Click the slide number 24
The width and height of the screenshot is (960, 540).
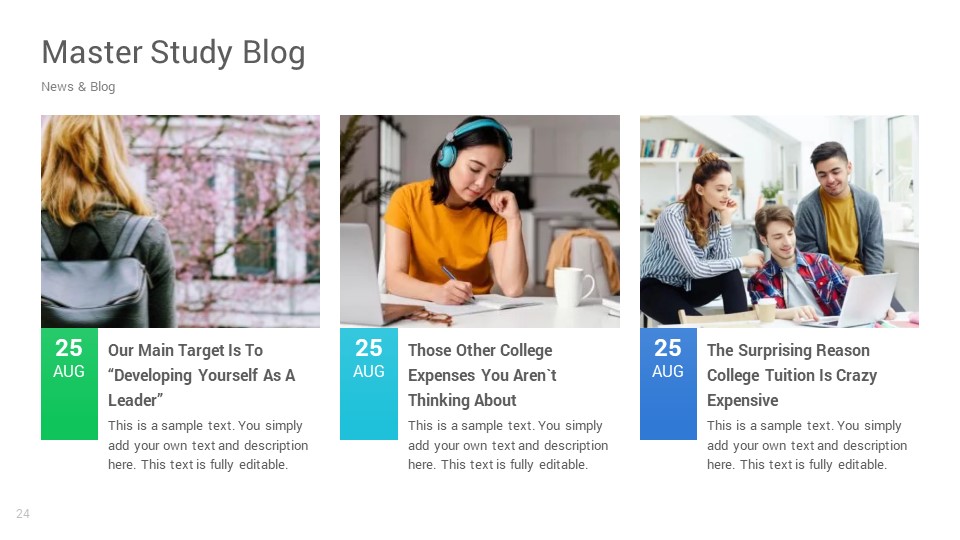[x=23, y=514]
